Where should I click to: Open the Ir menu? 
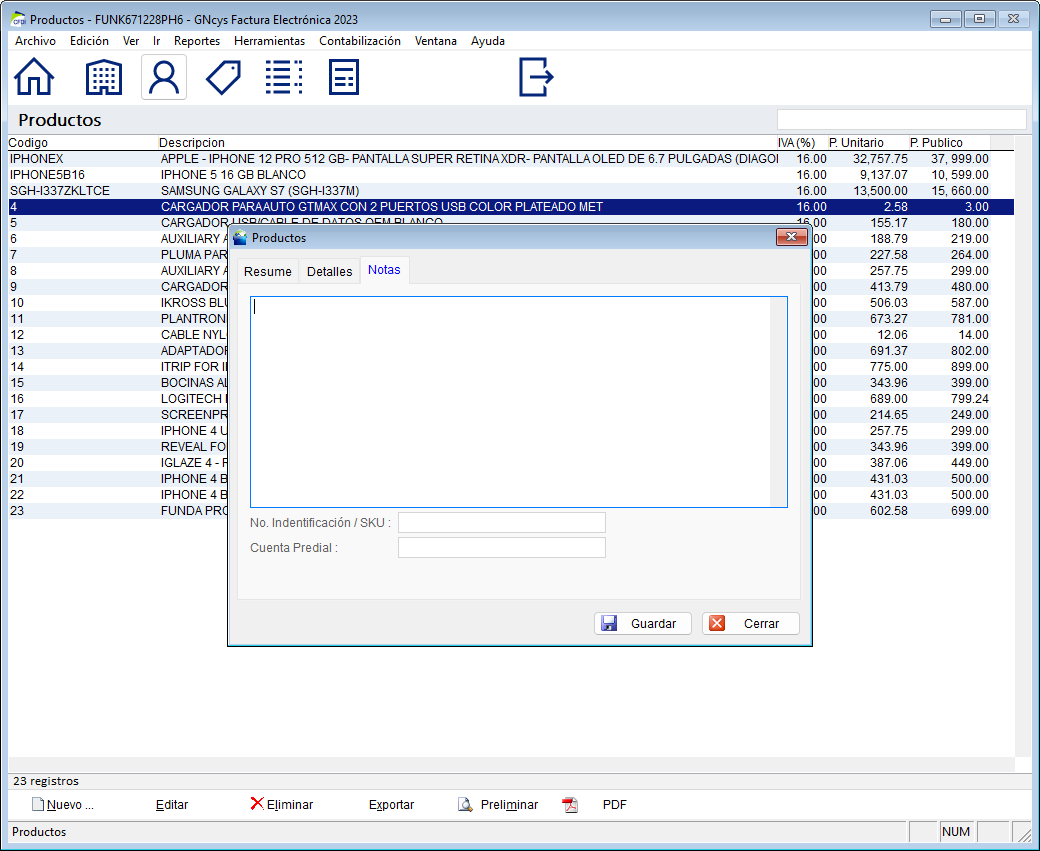pyautogui.click(x=157, y=40)
